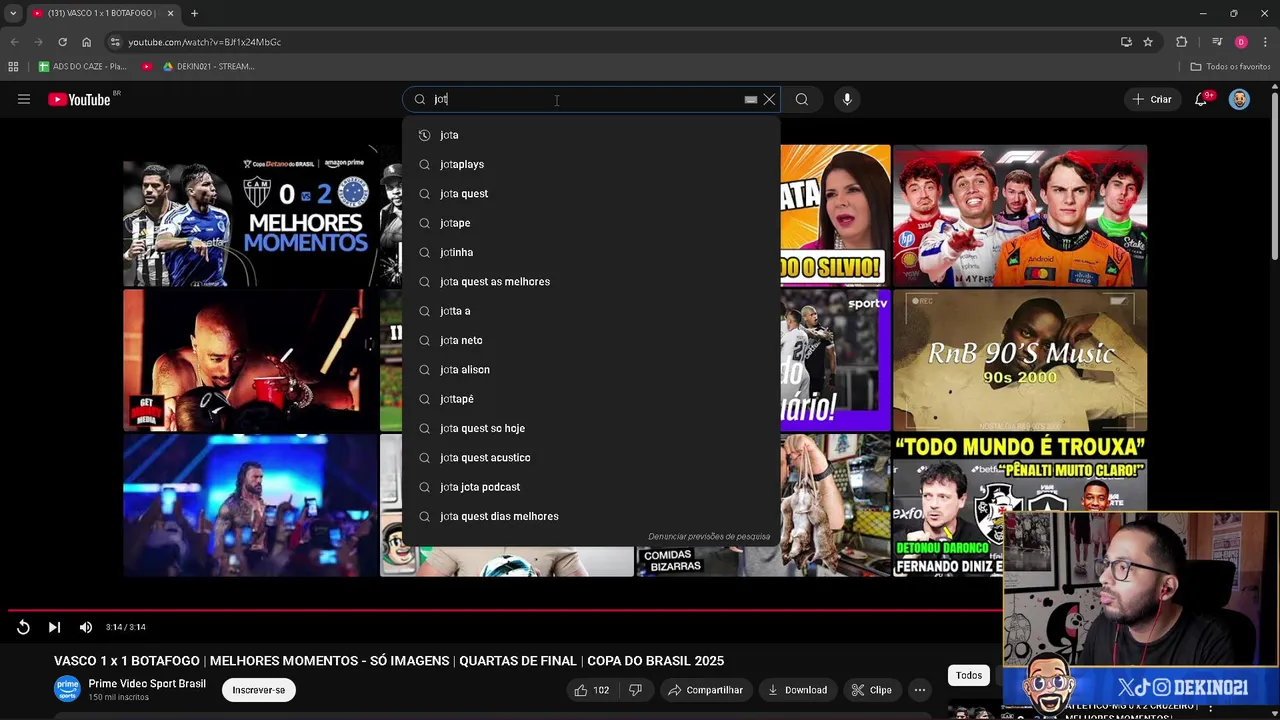
Task: Go back in browser history
Action: point(14,42)
